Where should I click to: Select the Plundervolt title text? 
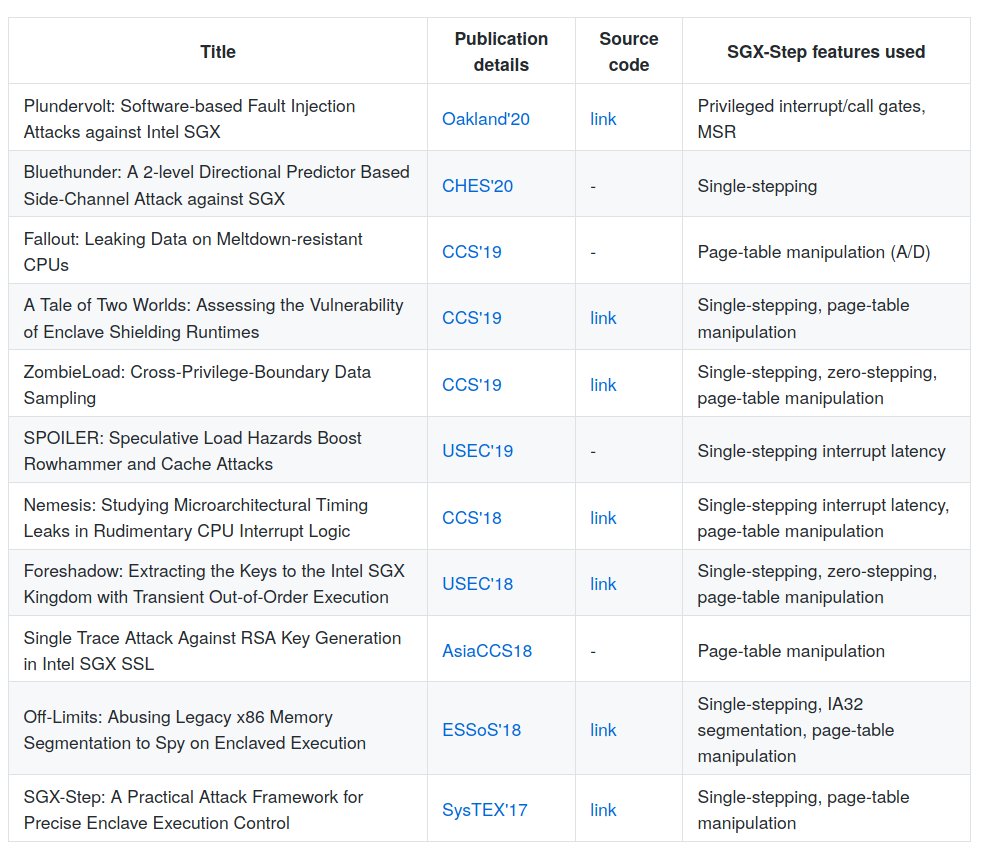[x=189, y=119]
